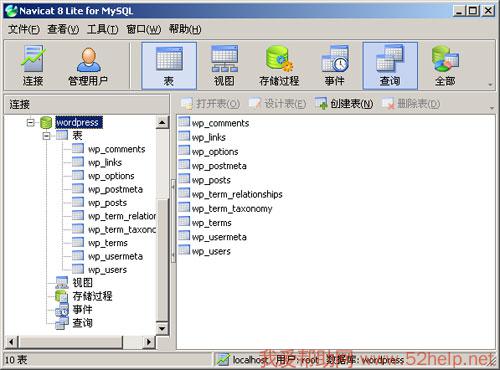Open the 存储过程 stored procedure icon
The height and width of the screenshot is (370, 500).
(x=279, y=66)
